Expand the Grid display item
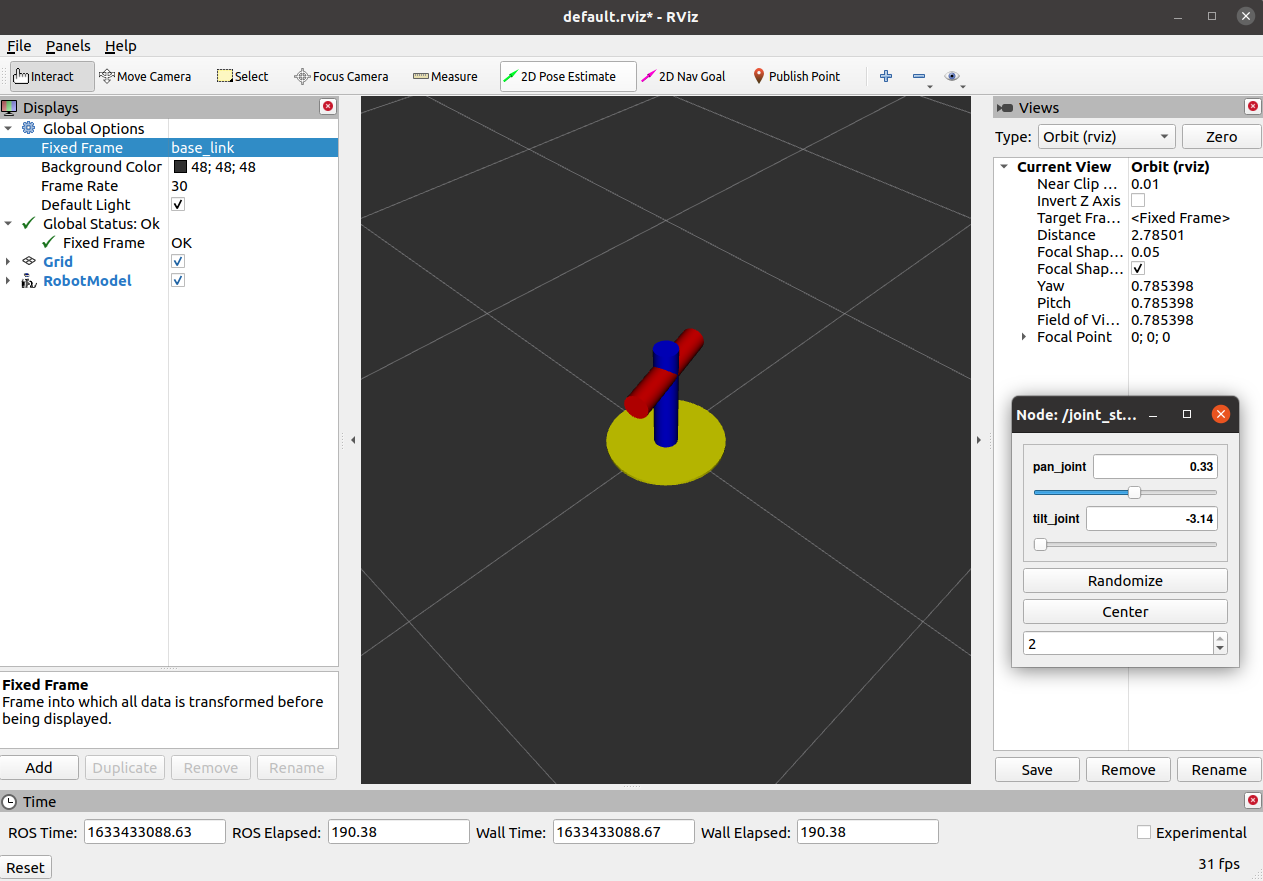The width and height of the screenshot is (1263, 881). [x=9, y=261]
